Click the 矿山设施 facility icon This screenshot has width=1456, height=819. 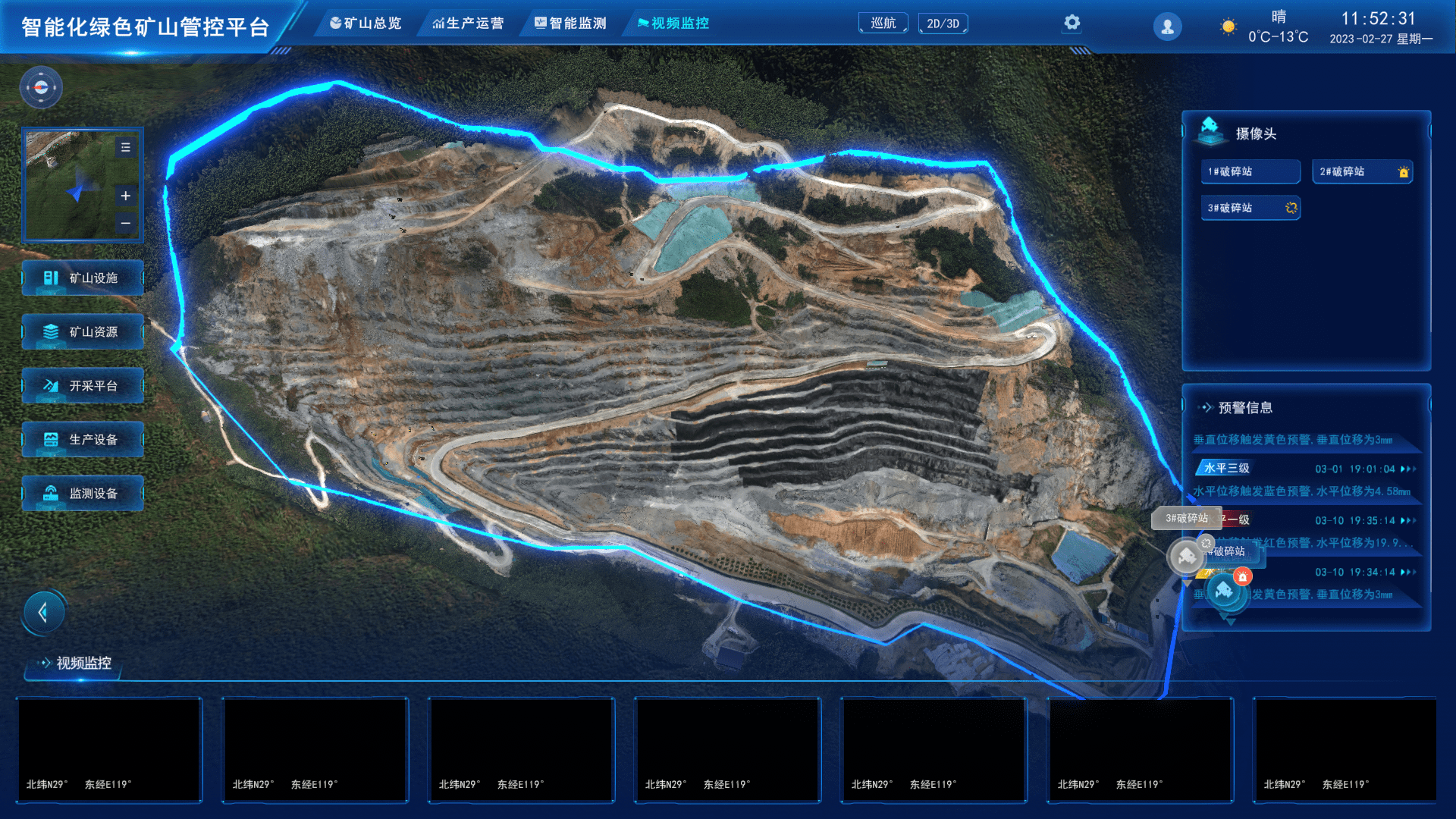pyautogui.click(x=50, y=278)
